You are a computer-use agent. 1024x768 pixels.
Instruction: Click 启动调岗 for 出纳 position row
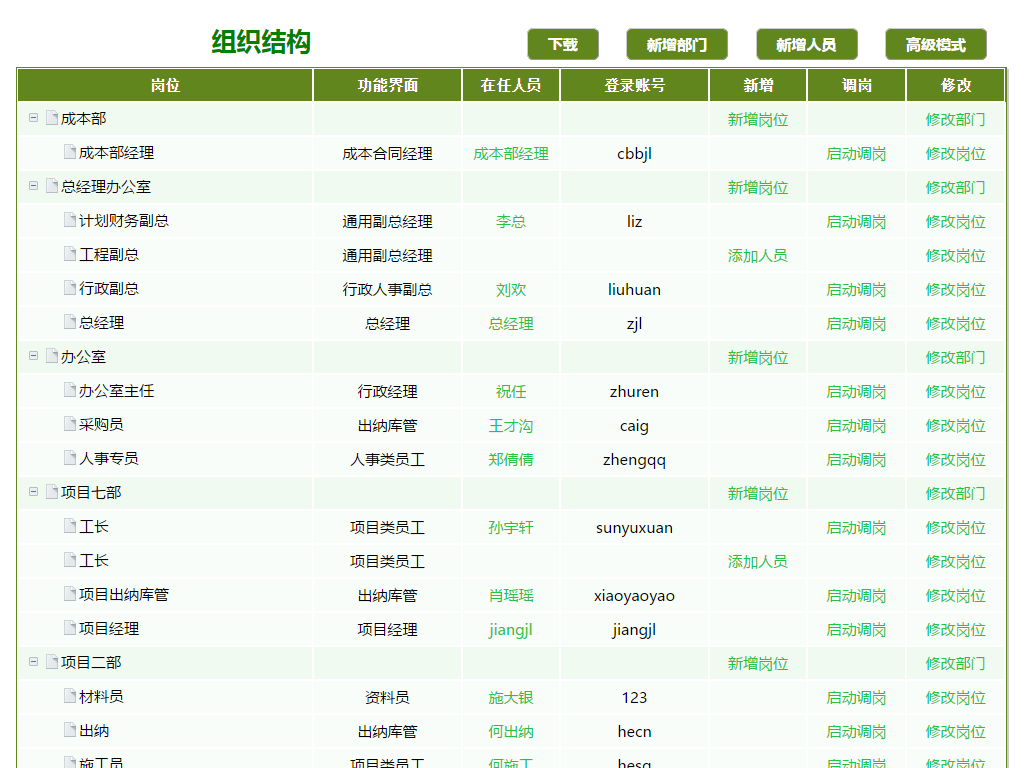(856, 731)
